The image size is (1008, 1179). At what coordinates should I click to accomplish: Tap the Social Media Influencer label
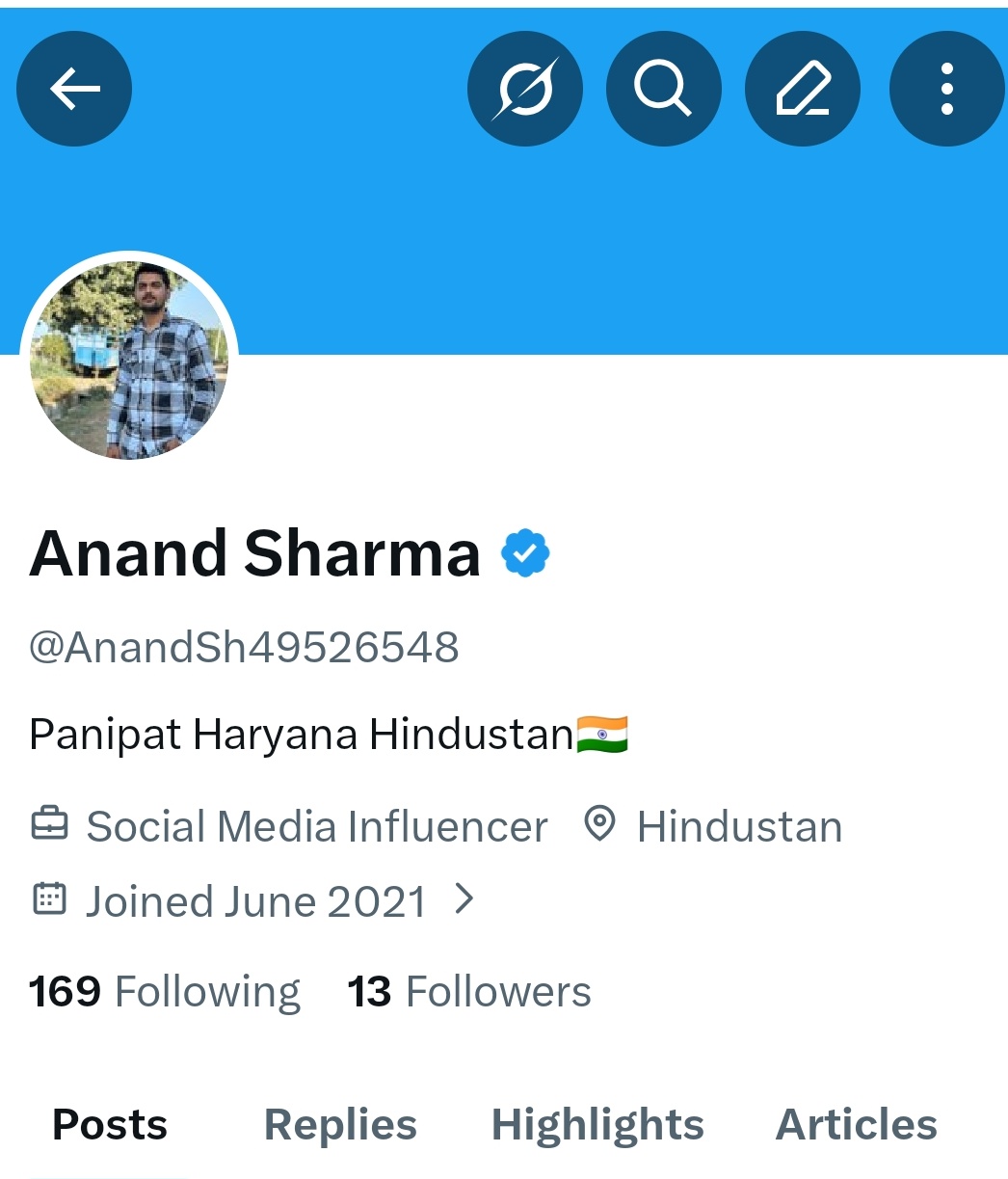tap(317, 826)
